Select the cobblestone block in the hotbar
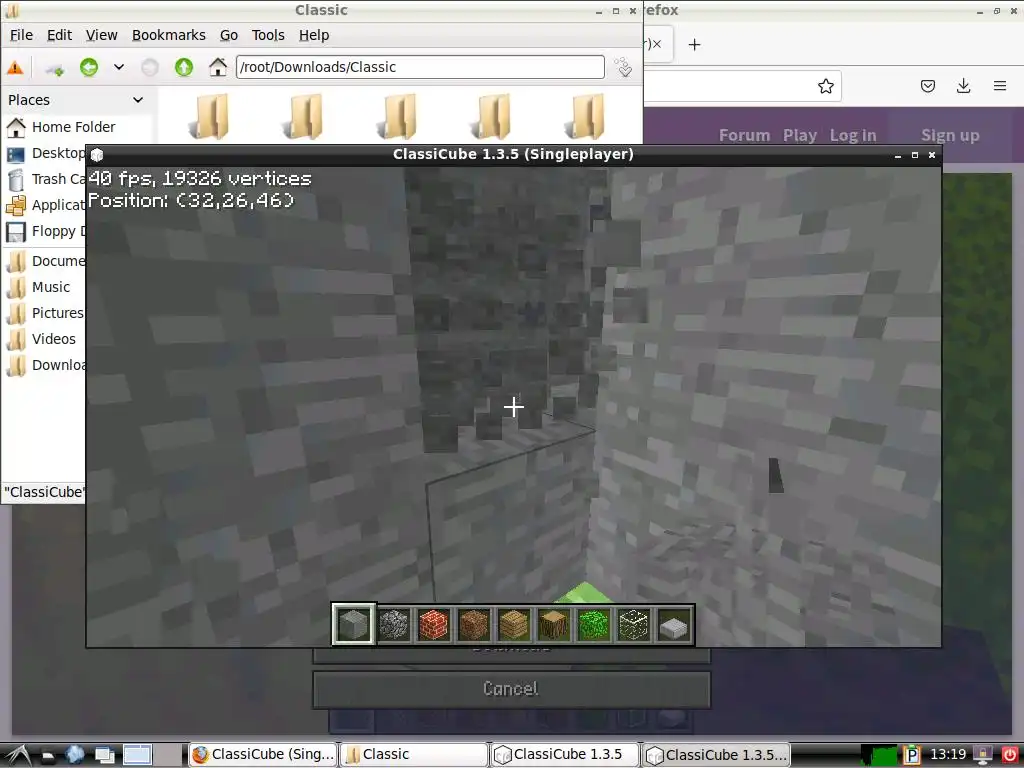The width and height of the screenshot is (1024, 768). tap(394, 624)
